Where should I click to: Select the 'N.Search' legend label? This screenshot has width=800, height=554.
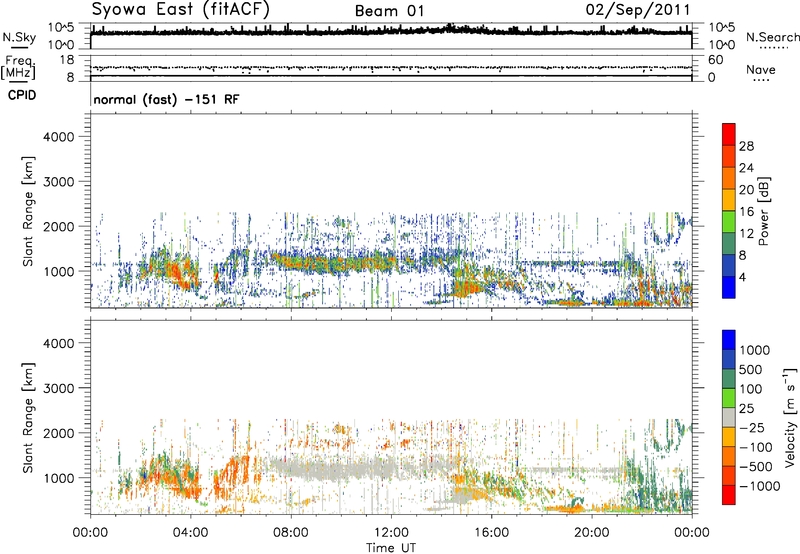772,37
